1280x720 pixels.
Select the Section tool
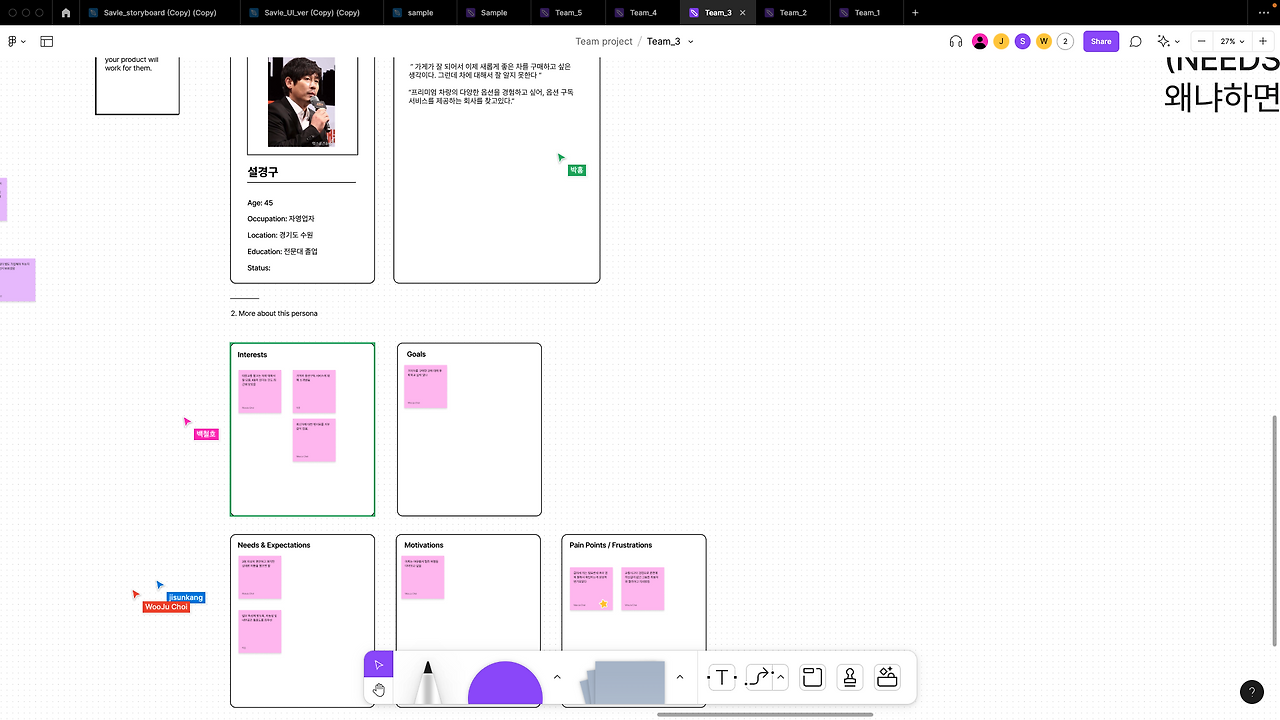coord(812,677)
